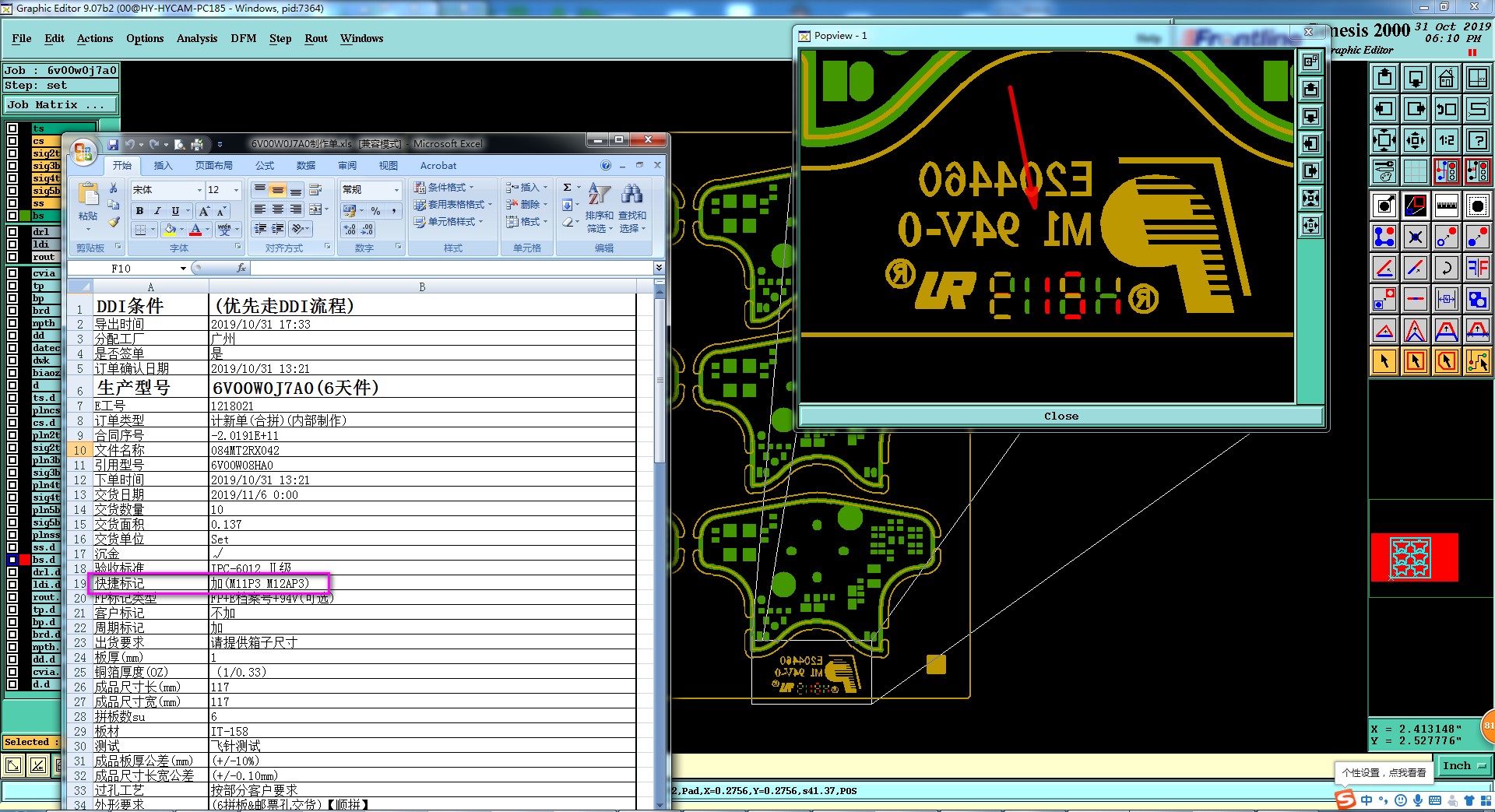Open the DFM menu
Viewport: 1495px width, 812px height.
tap(243, 38)
